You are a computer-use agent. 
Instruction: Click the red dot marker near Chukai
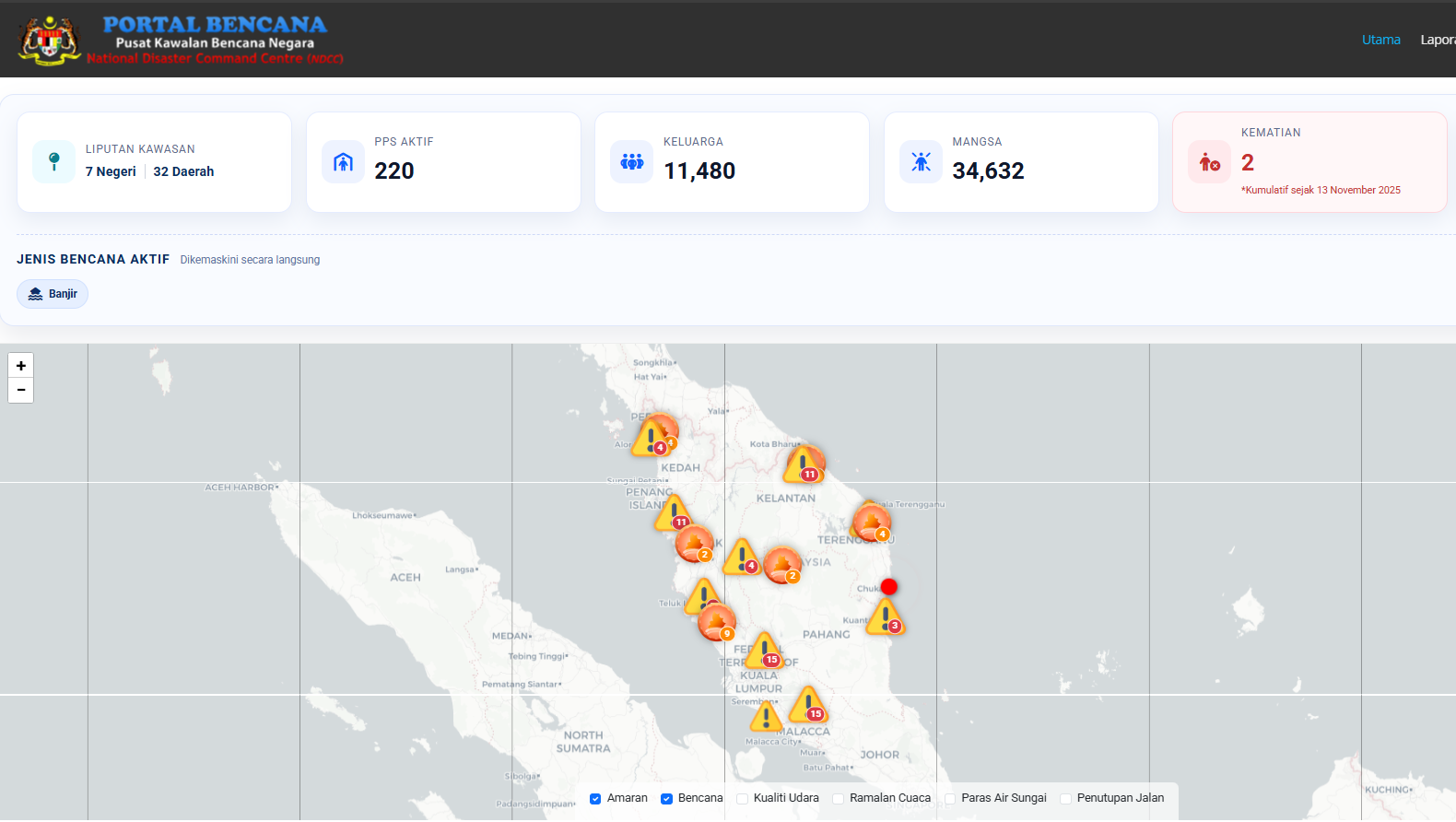(x=889, y=587)
